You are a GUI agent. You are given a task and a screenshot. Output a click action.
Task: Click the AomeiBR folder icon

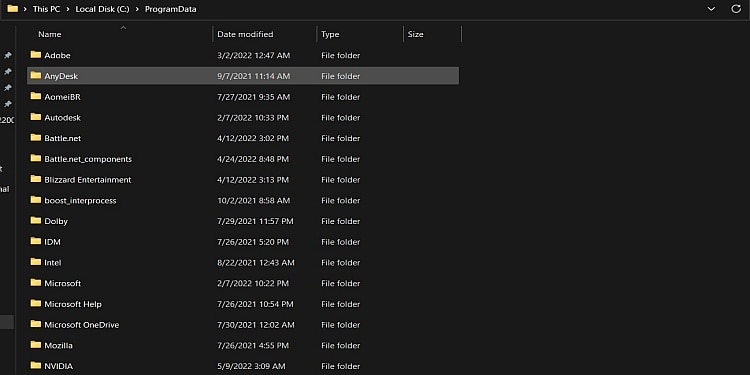point(36,96)
